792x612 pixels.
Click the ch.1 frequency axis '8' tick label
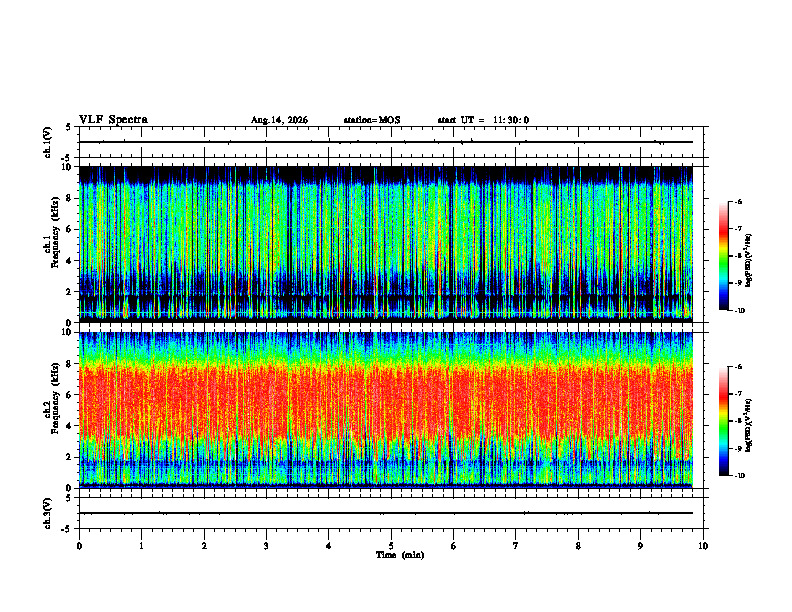click(71, 198)
